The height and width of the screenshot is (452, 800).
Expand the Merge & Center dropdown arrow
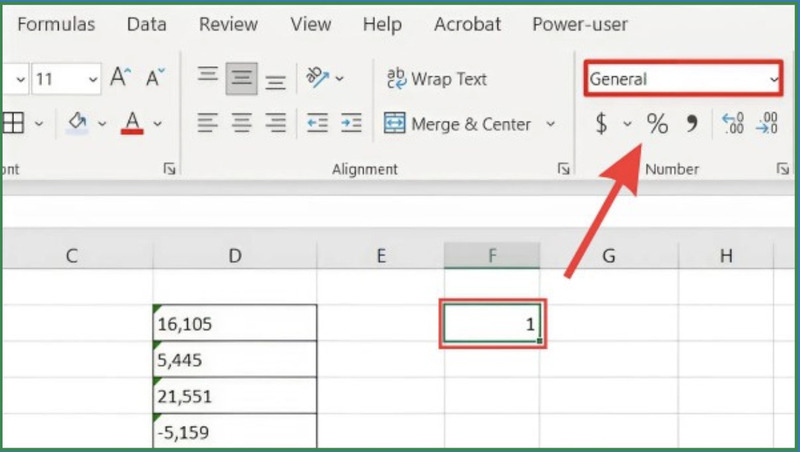click(x=550, y=124)
